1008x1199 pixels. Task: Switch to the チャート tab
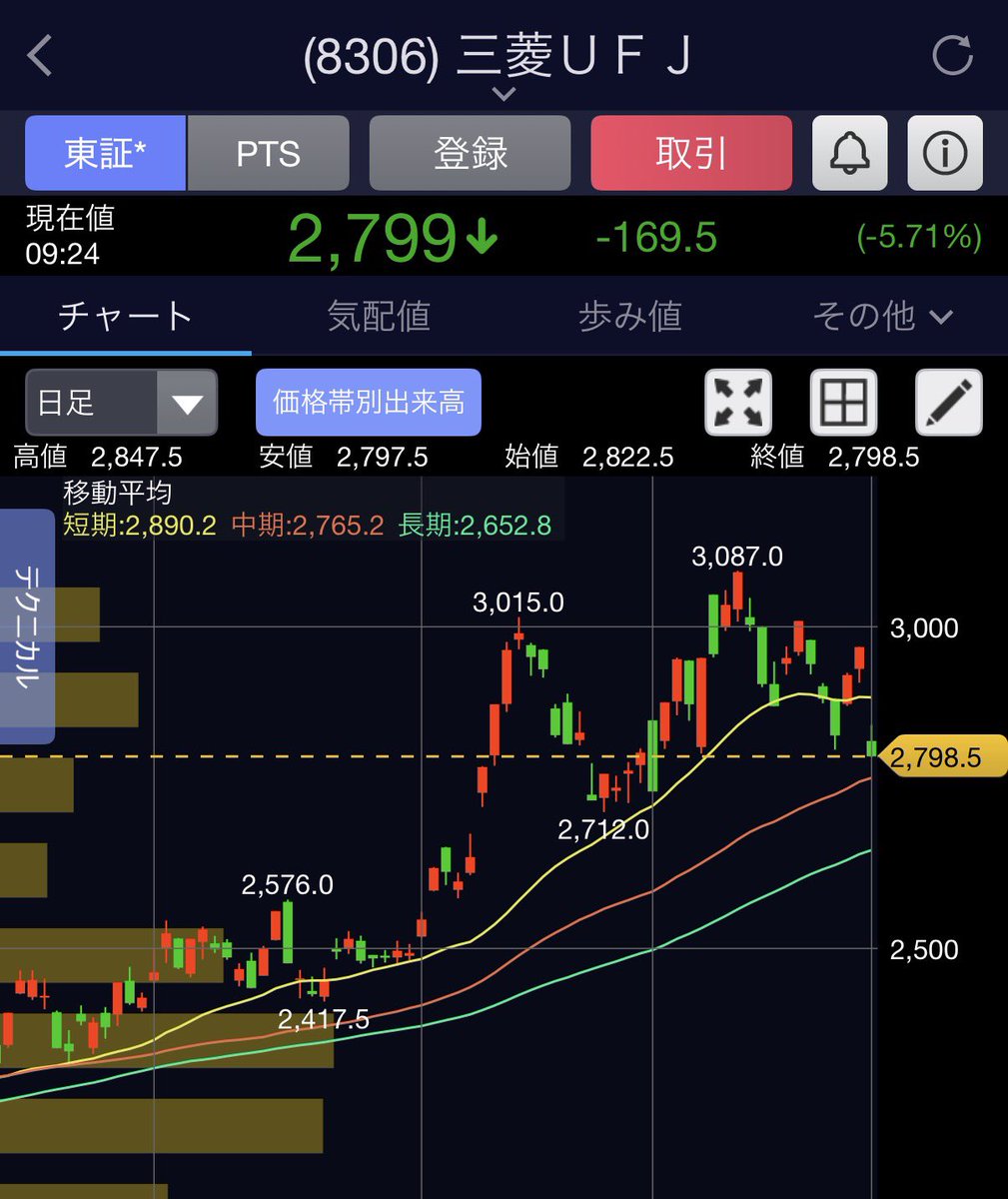click(x=126, y=317)
